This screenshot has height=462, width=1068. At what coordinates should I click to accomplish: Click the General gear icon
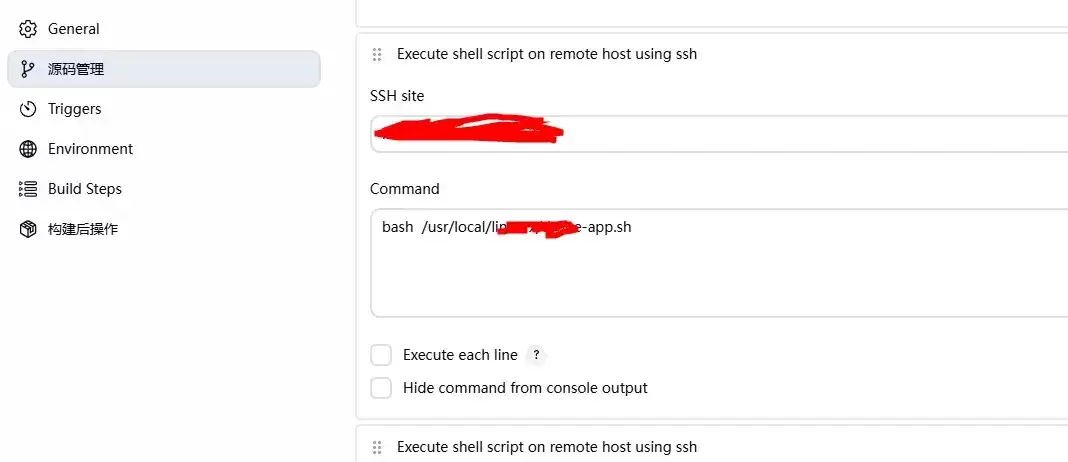coord(28,29)
